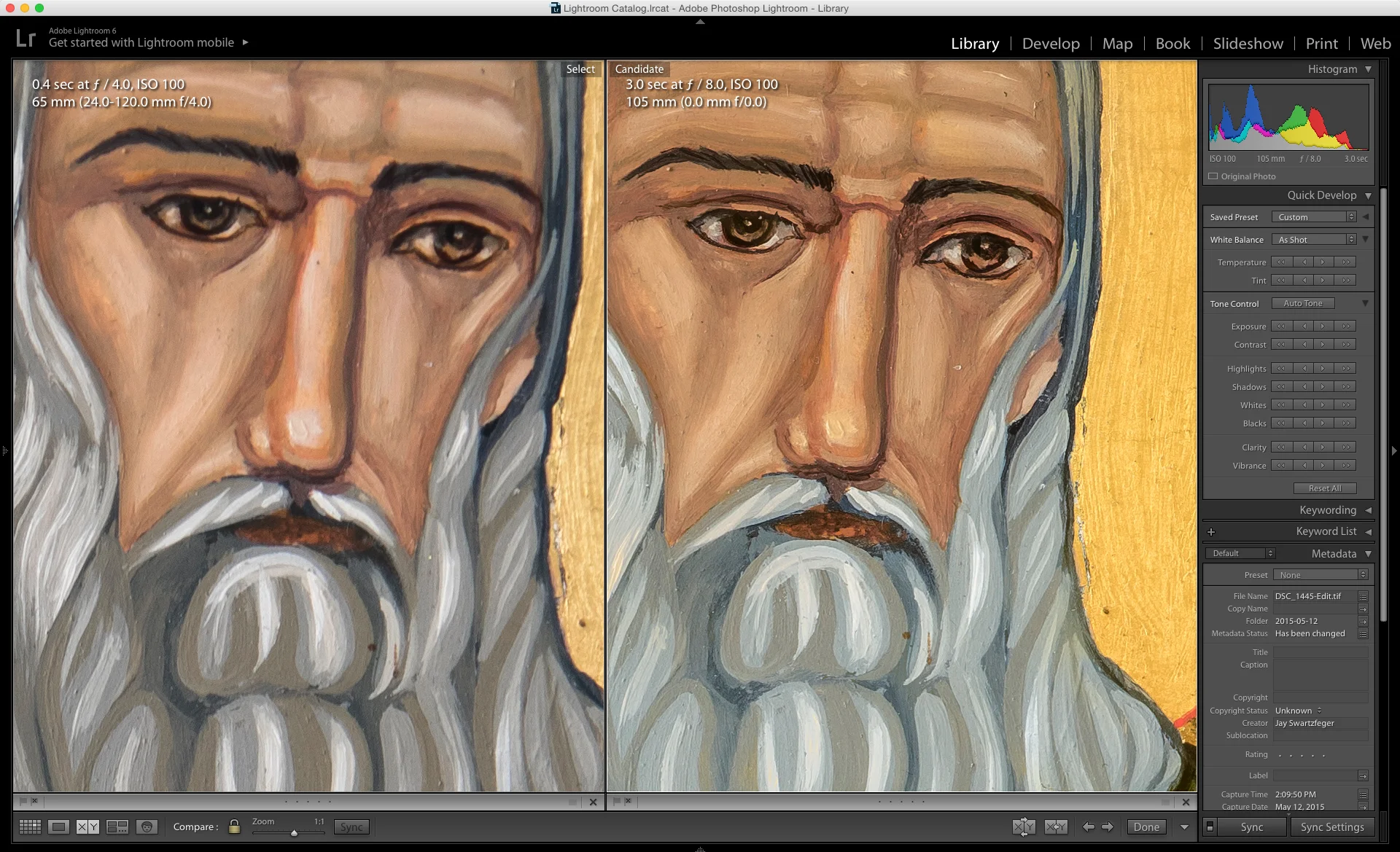Select the Compare view XY icon
The height and width of the screenshot is (852, 1400).
click(87, 826)
